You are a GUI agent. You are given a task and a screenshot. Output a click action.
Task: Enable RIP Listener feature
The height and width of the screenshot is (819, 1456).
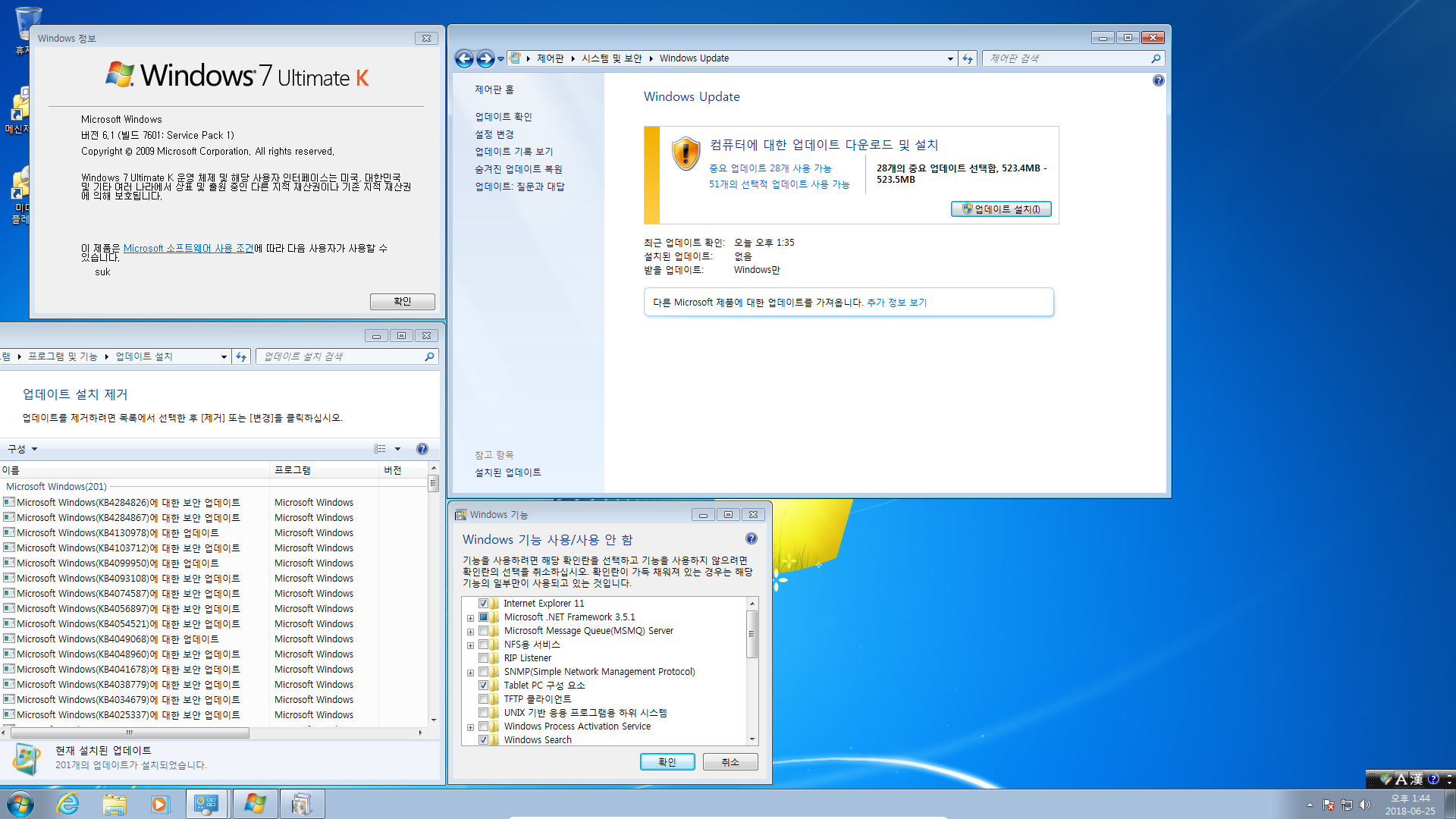[483, 658]
